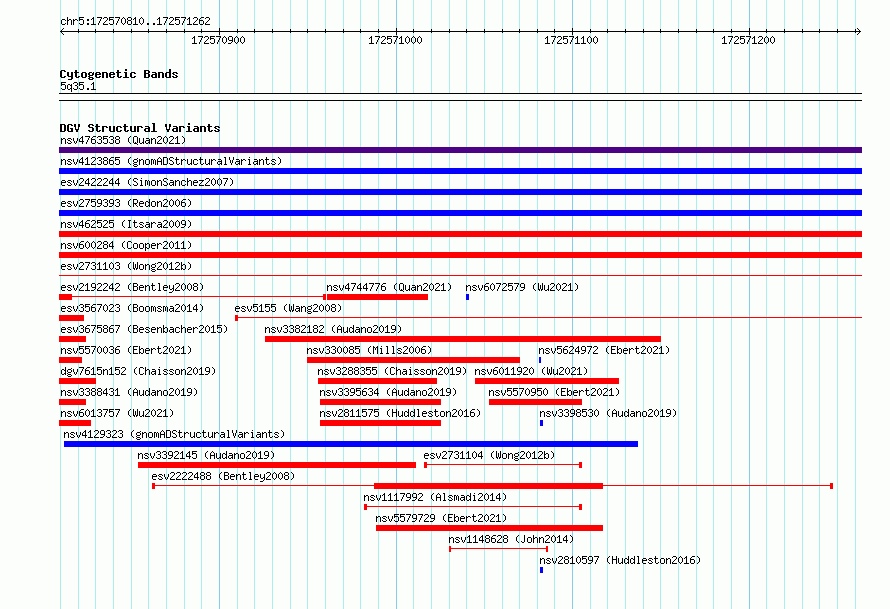Select the nsv4129323 (gnomADStructuralVariants) label
The width and height of the screenshot is (890, 609).
pos(174,434)
